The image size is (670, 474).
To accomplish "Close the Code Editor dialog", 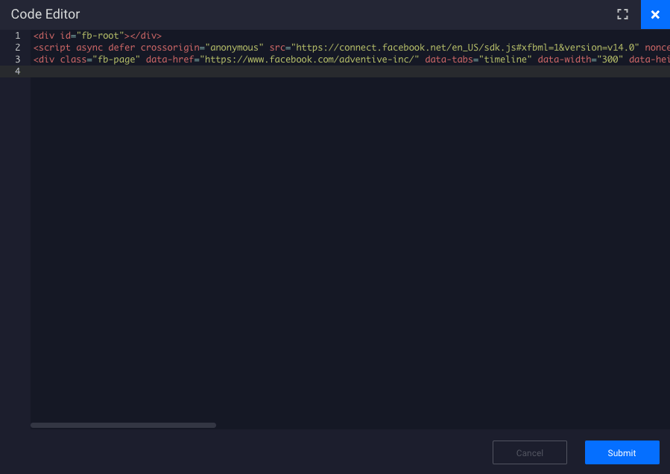I will (x=655, y=15).
